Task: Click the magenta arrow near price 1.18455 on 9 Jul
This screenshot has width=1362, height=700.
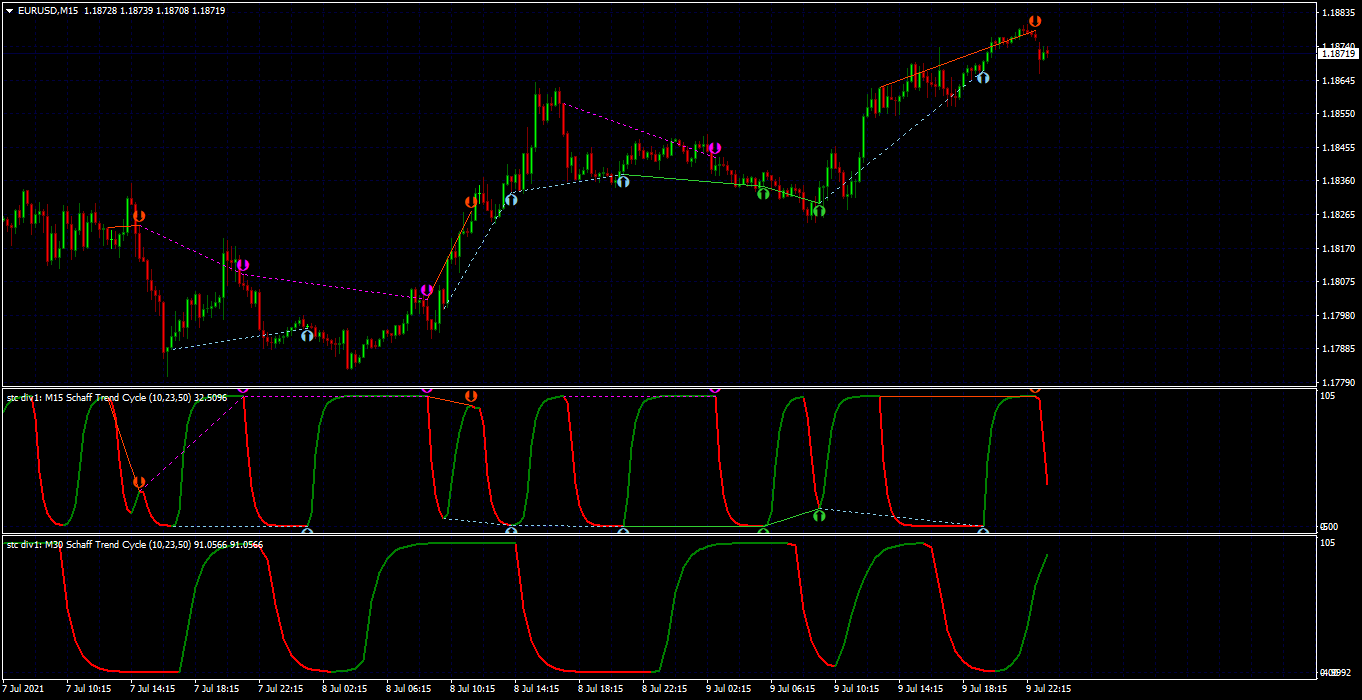Action: pyautogui.click(x=714, y=149)
